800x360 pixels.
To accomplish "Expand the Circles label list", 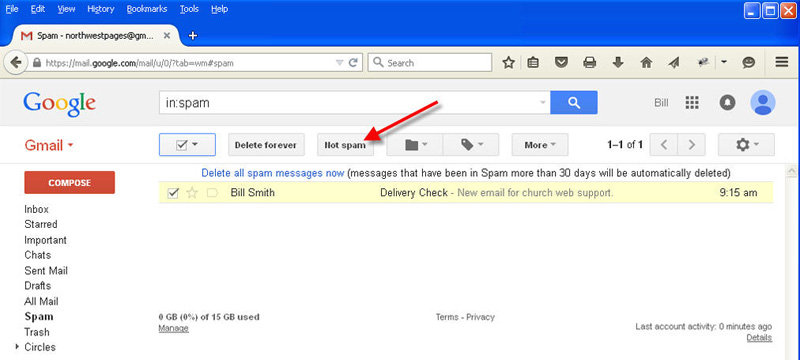I will (18, 347).
